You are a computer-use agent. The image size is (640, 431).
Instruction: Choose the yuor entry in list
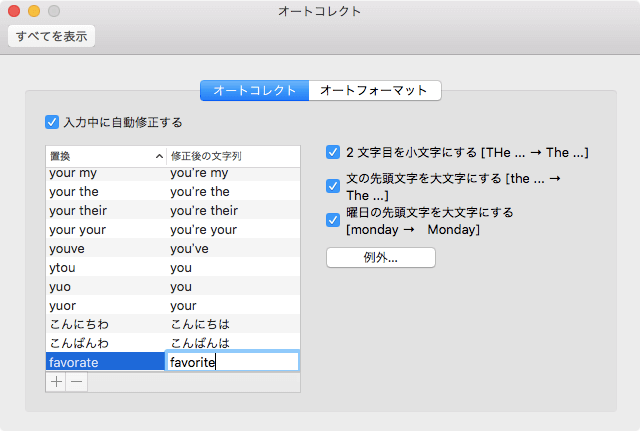tap(105, 305)
